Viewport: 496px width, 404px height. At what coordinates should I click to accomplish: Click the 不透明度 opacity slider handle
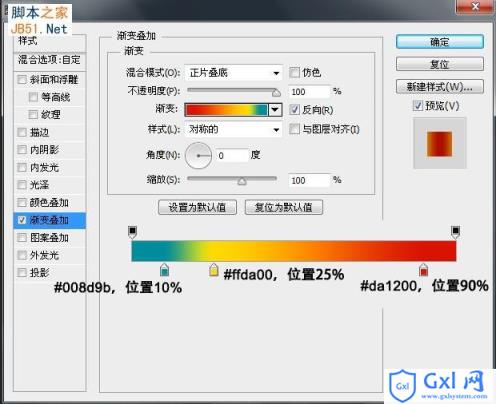tap(276, 93)
